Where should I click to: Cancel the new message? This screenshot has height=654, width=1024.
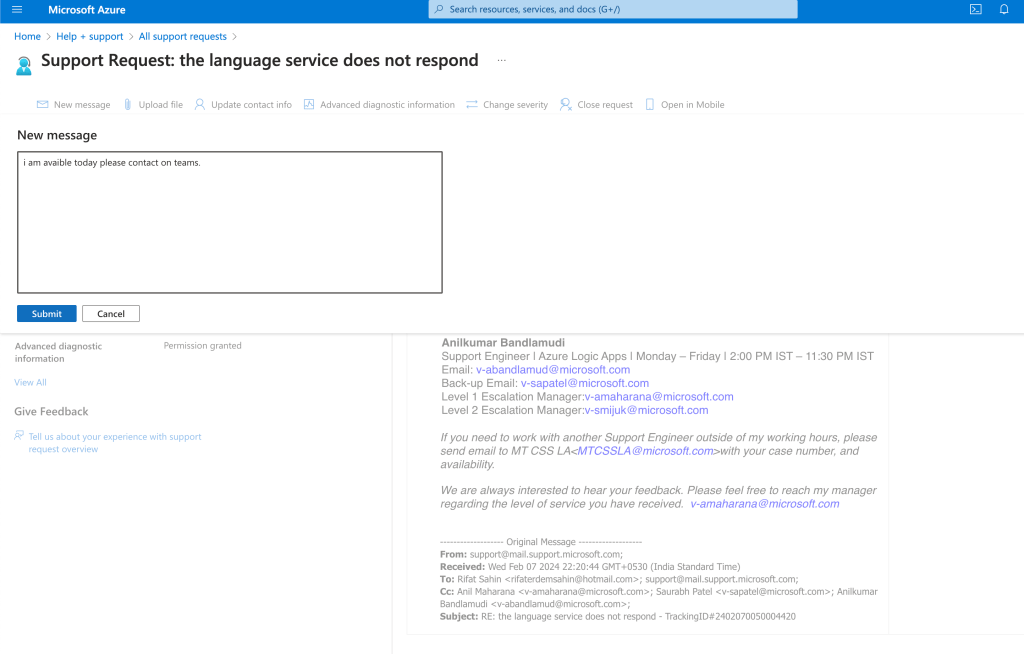[111, 314]
